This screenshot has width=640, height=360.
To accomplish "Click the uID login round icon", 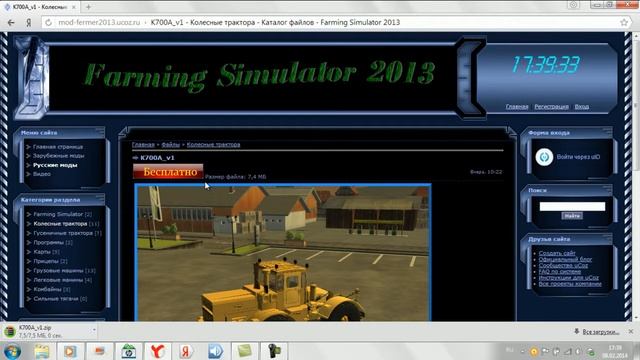I will pos(544,157).
